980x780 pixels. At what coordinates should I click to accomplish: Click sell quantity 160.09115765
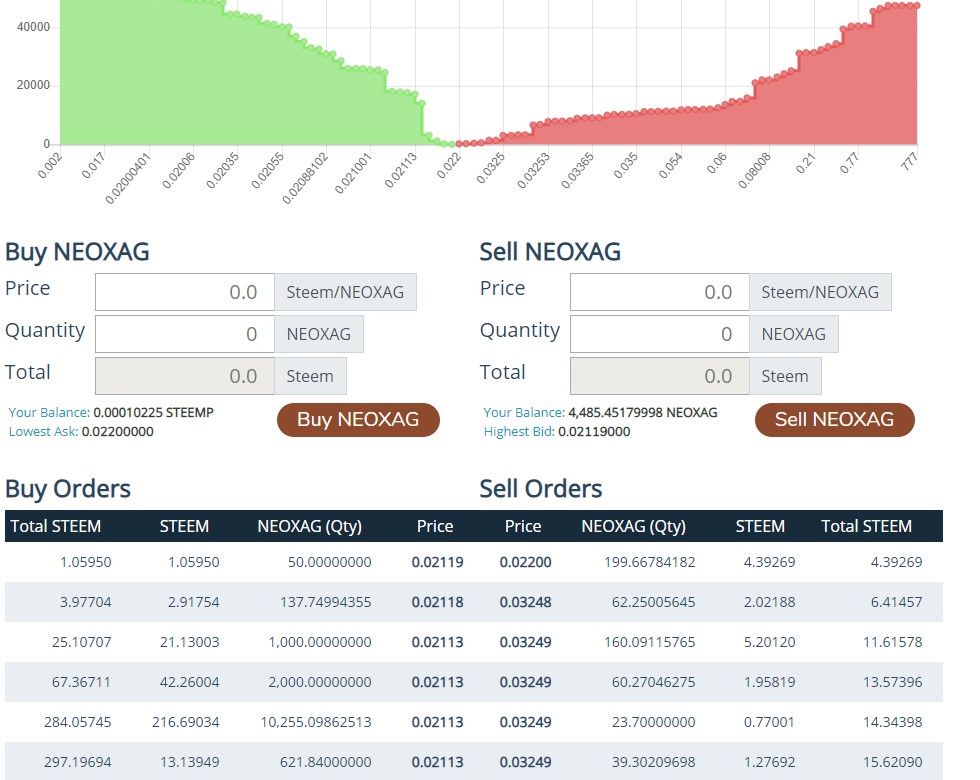(649, 642)
